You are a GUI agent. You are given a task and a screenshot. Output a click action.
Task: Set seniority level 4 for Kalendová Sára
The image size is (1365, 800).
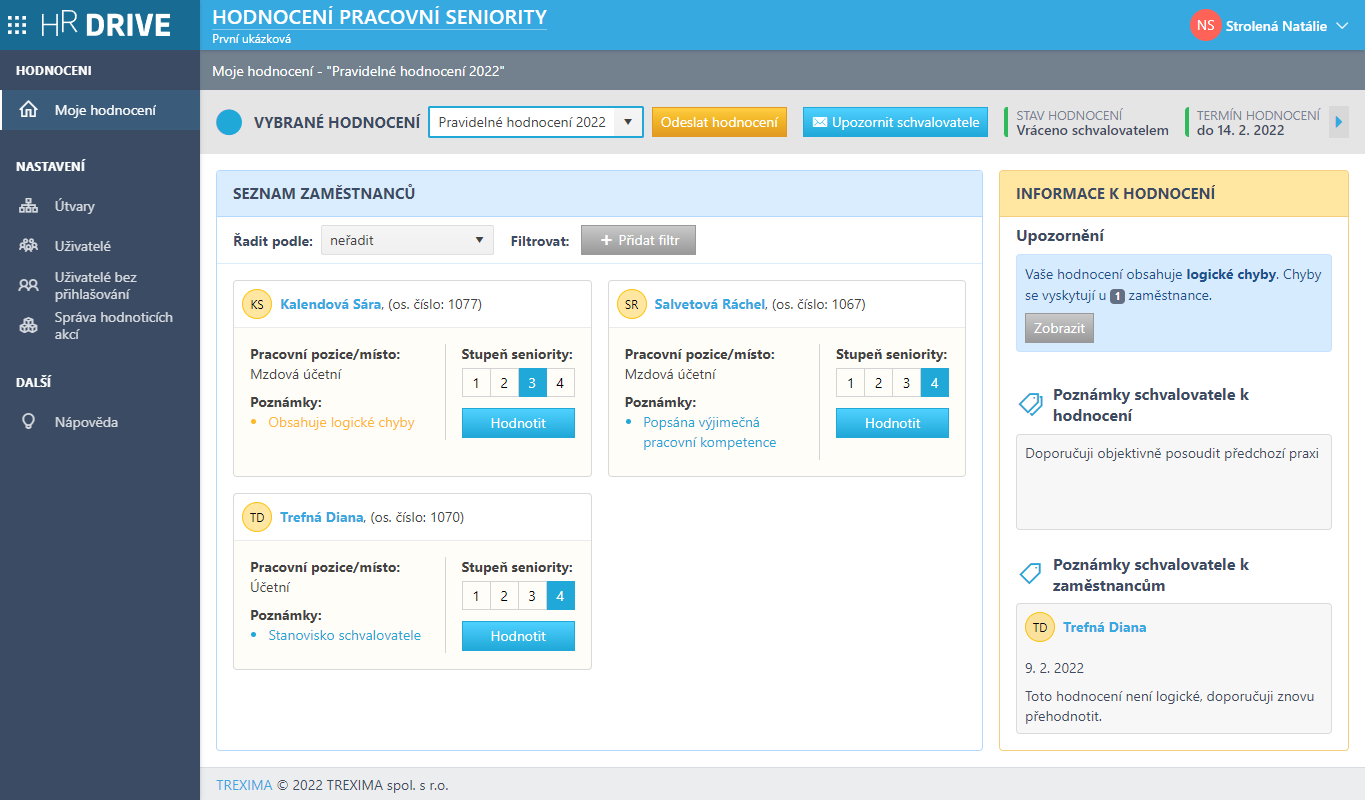click(x=560, y=383)
